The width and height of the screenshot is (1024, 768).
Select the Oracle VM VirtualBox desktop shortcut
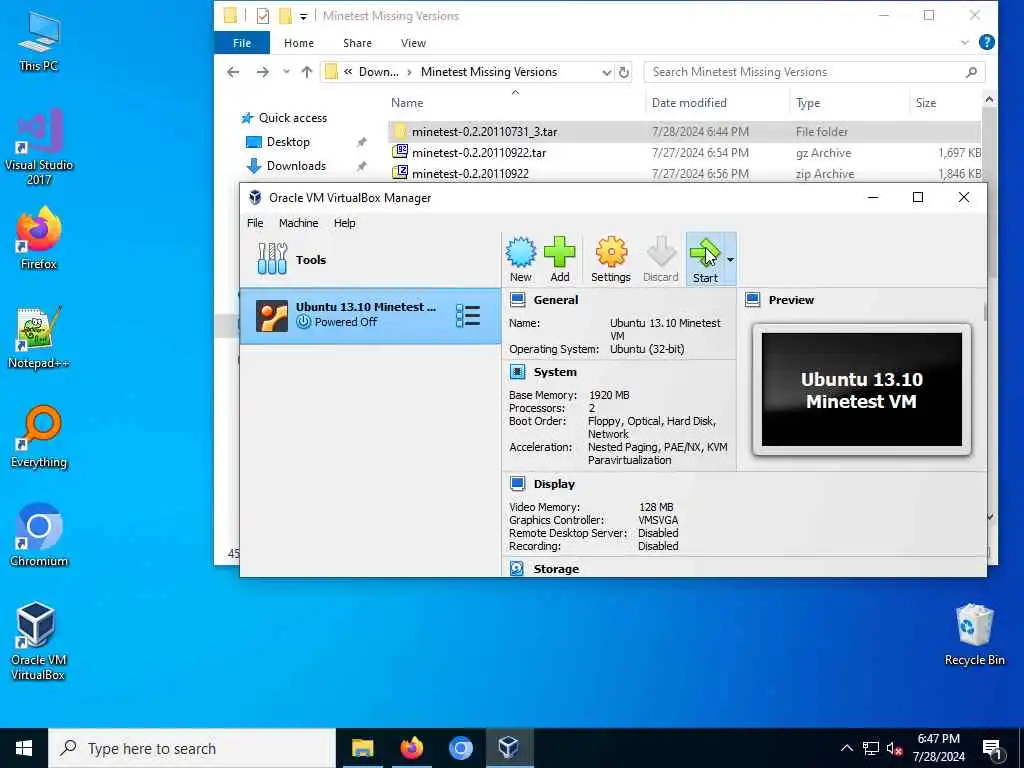(37, 642)
